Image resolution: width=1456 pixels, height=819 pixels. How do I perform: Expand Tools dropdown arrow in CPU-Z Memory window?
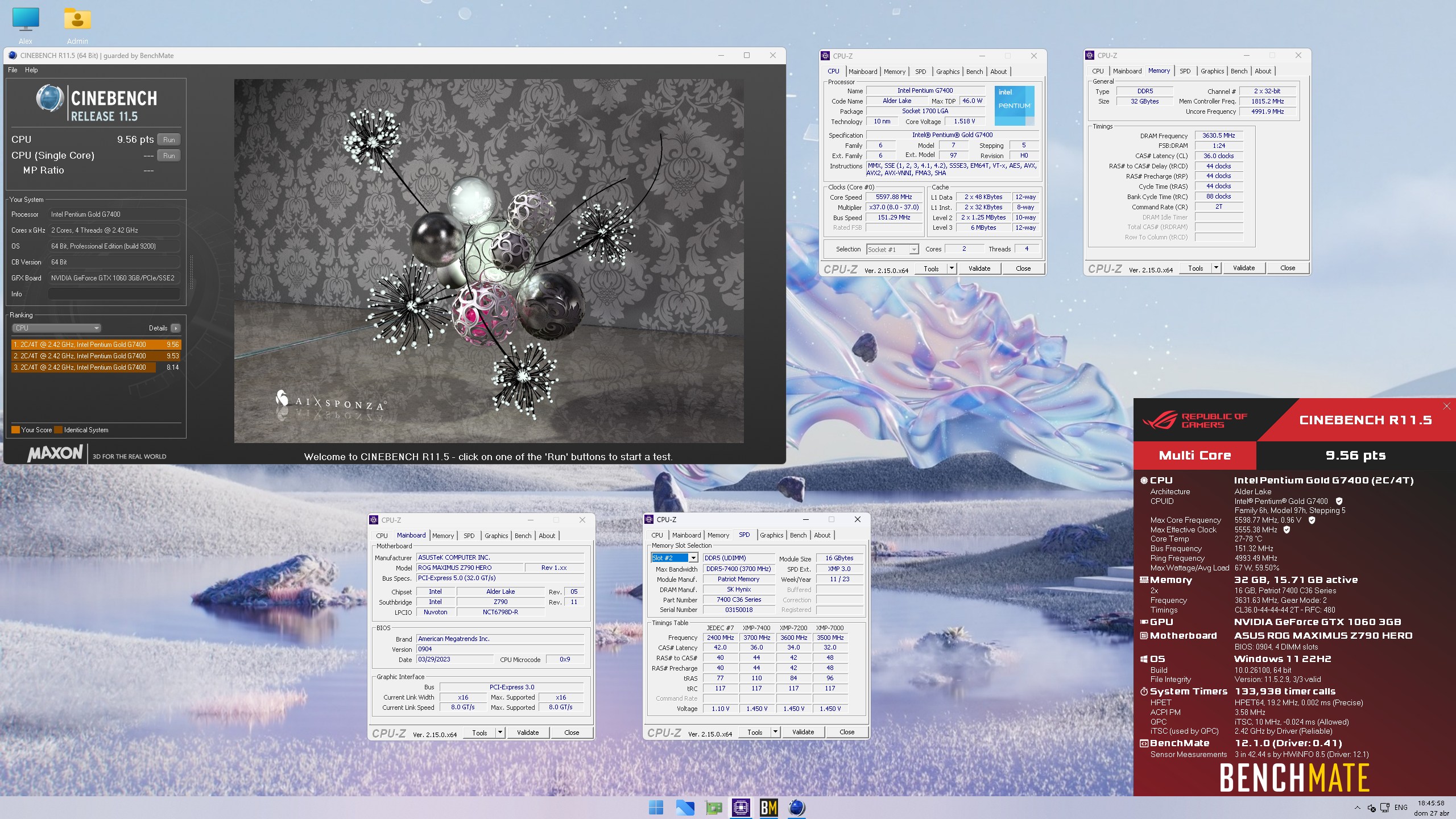(1216, 268)
